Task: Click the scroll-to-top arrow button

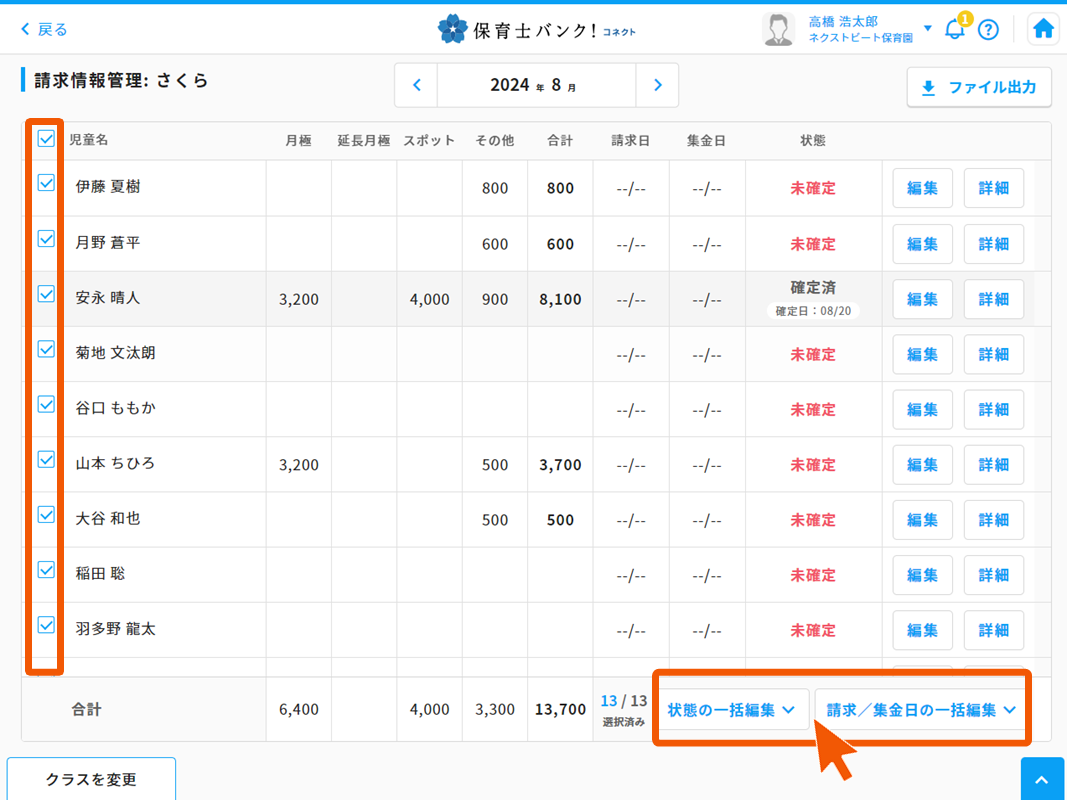Action: (x=1042, y=780)
